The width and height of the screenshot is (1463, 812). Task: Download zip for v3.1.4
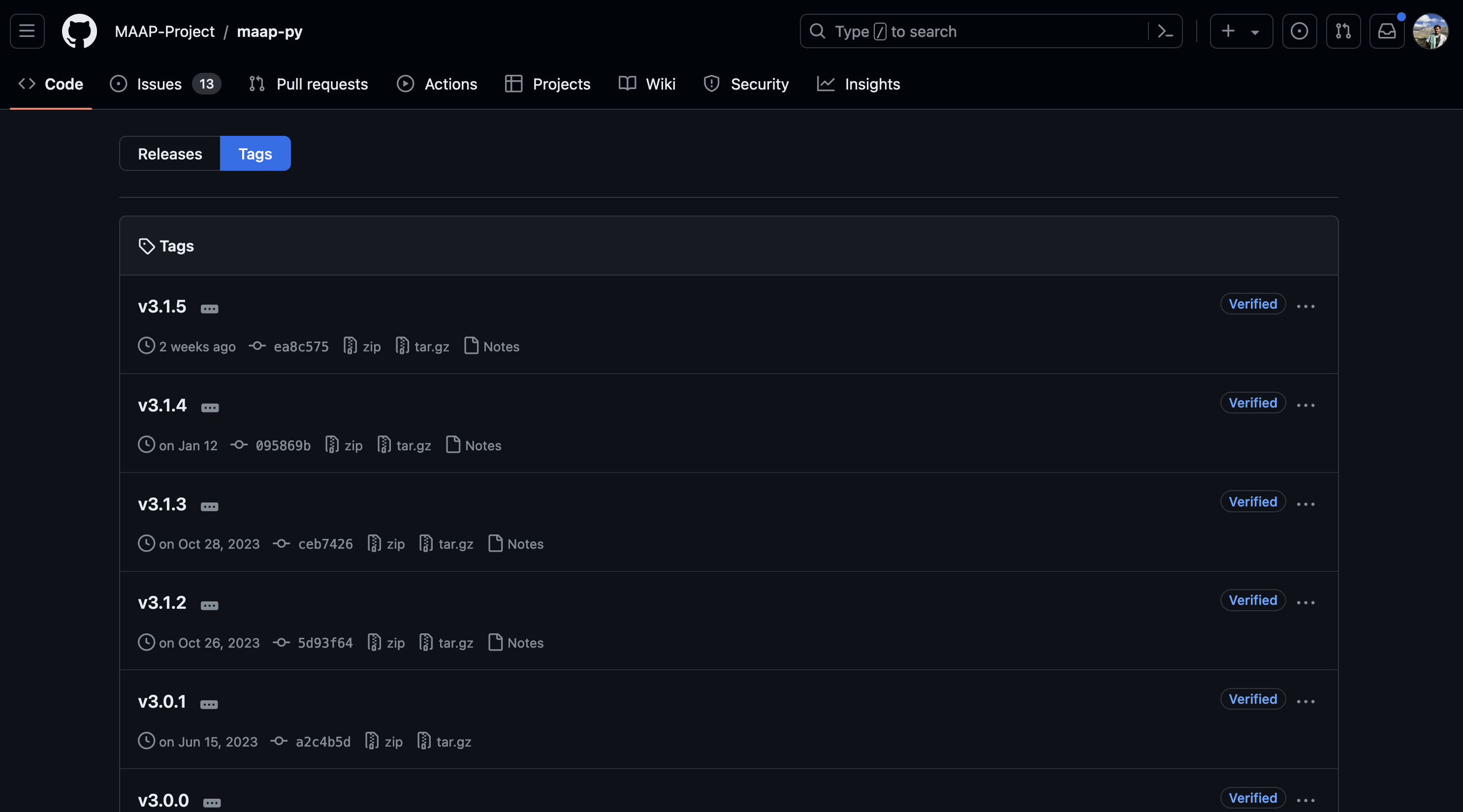click(x=344, y=444)
